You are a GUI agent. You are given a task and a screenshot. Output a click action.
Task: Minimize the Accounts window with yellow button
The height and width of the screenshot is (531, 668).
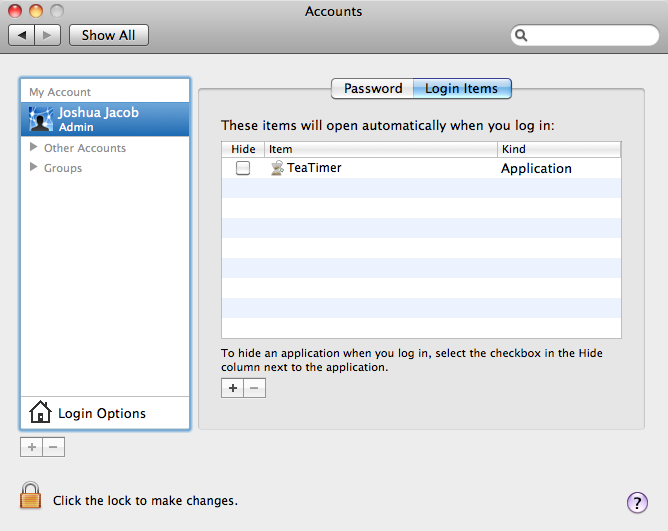(36, 11)
